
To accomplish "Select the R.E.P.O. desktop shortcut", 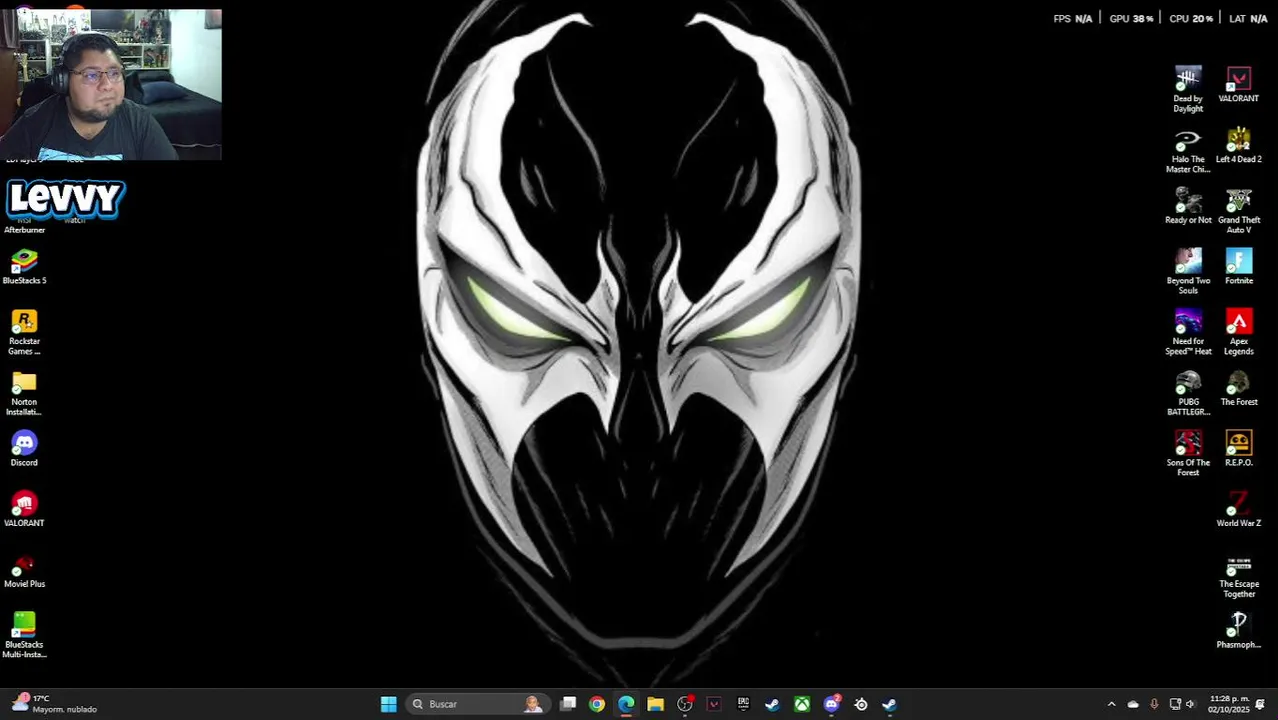I will tap(1239, 448).
